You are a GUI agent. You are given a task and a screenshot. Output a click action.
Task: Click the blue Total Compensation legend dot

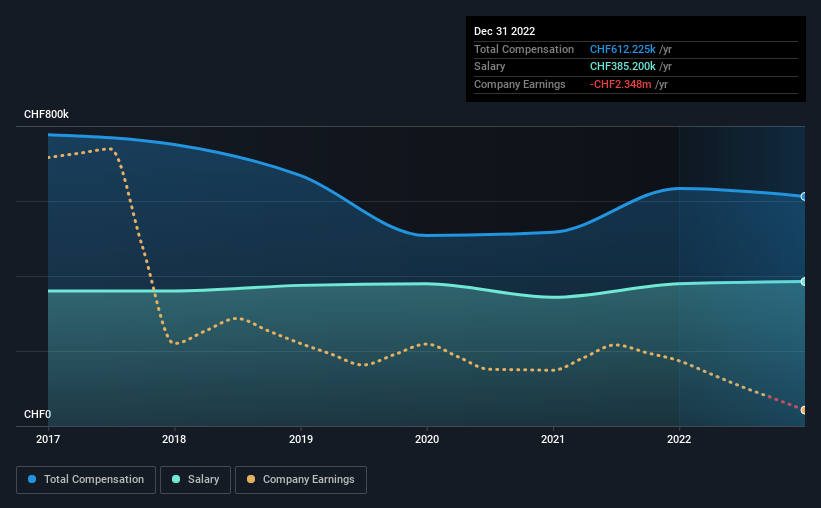(x=32, y=479)
